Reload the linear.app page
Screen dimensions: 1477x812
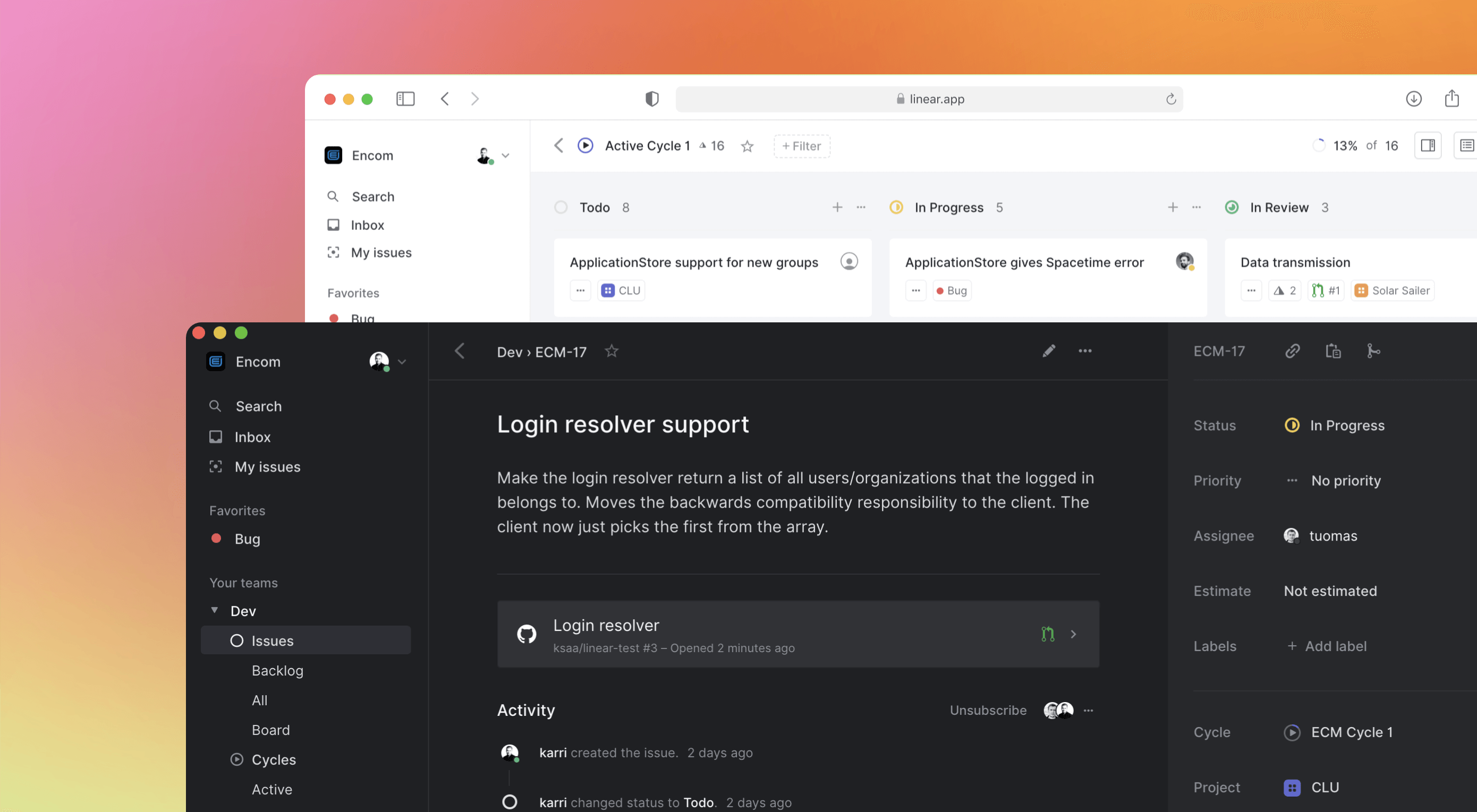pyautogui.click(x=1171, y=99)
